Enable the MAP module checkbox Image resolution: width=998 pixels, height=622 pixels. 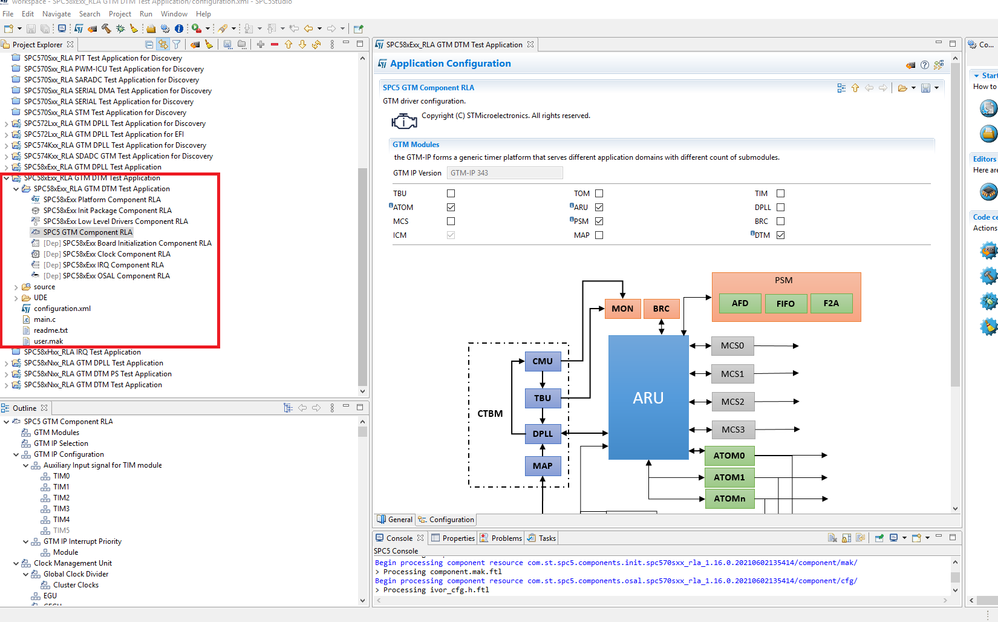[x=599, y=235]
